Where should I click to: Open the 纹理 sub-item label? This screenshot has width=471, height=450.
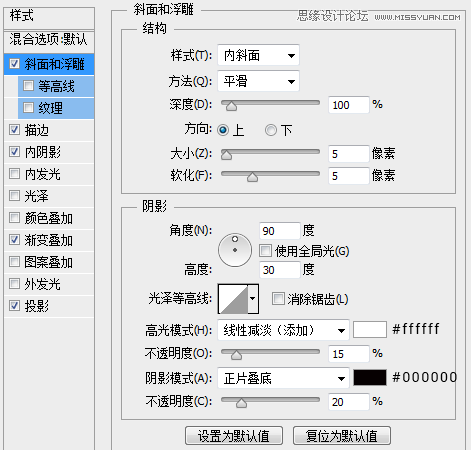50,108
